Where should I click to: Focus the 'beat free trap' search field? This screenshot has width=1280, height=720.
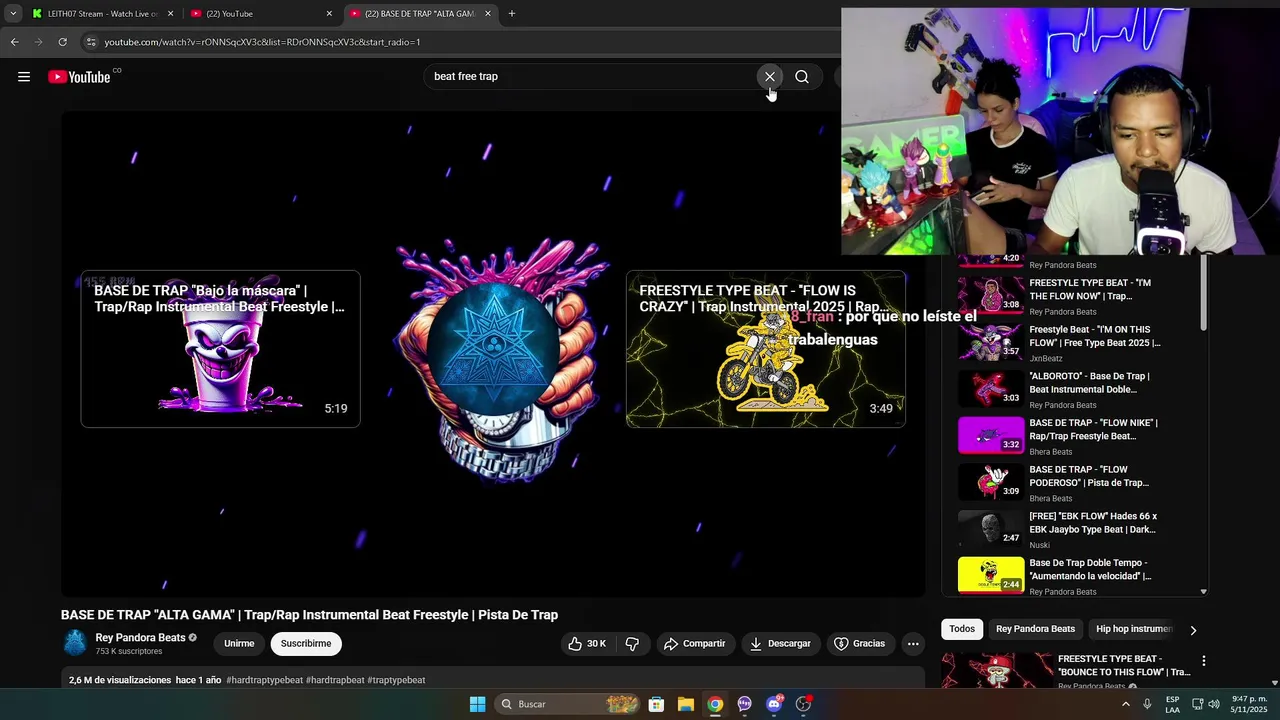590,77
